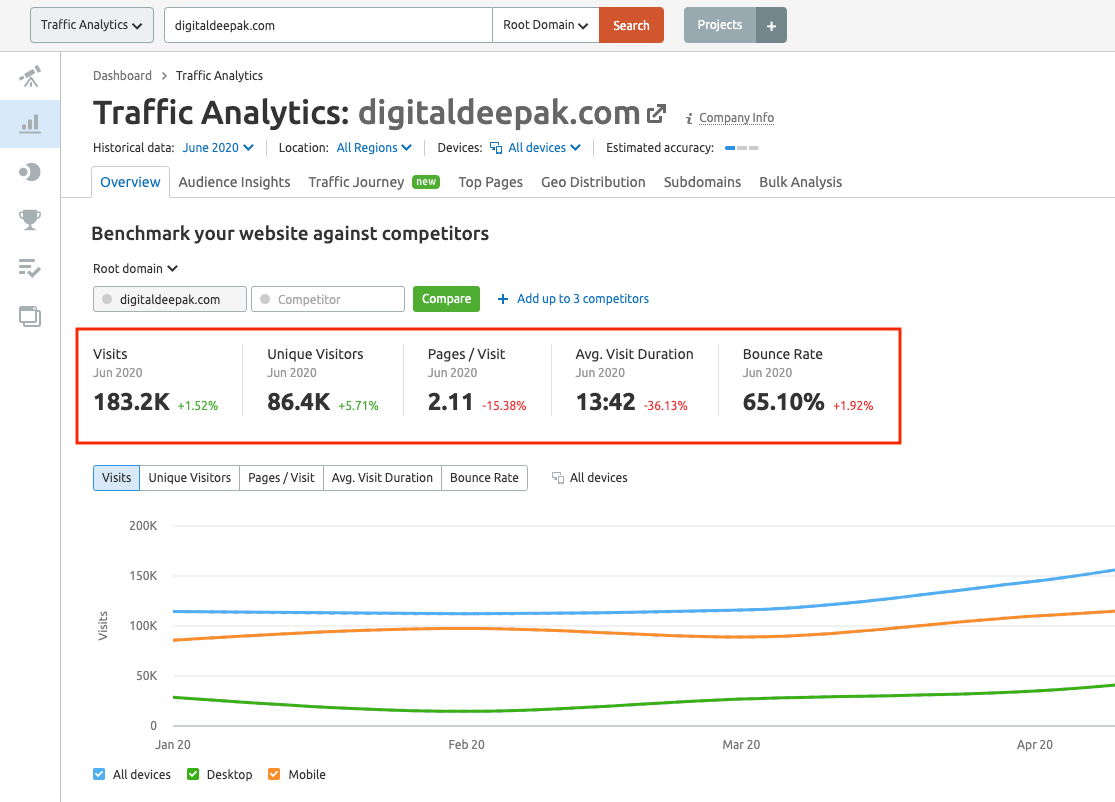Open the Historical data June 2020 dropdown
The width and height of the screenshot is (1115, 802).
click(x=218, y=147)
